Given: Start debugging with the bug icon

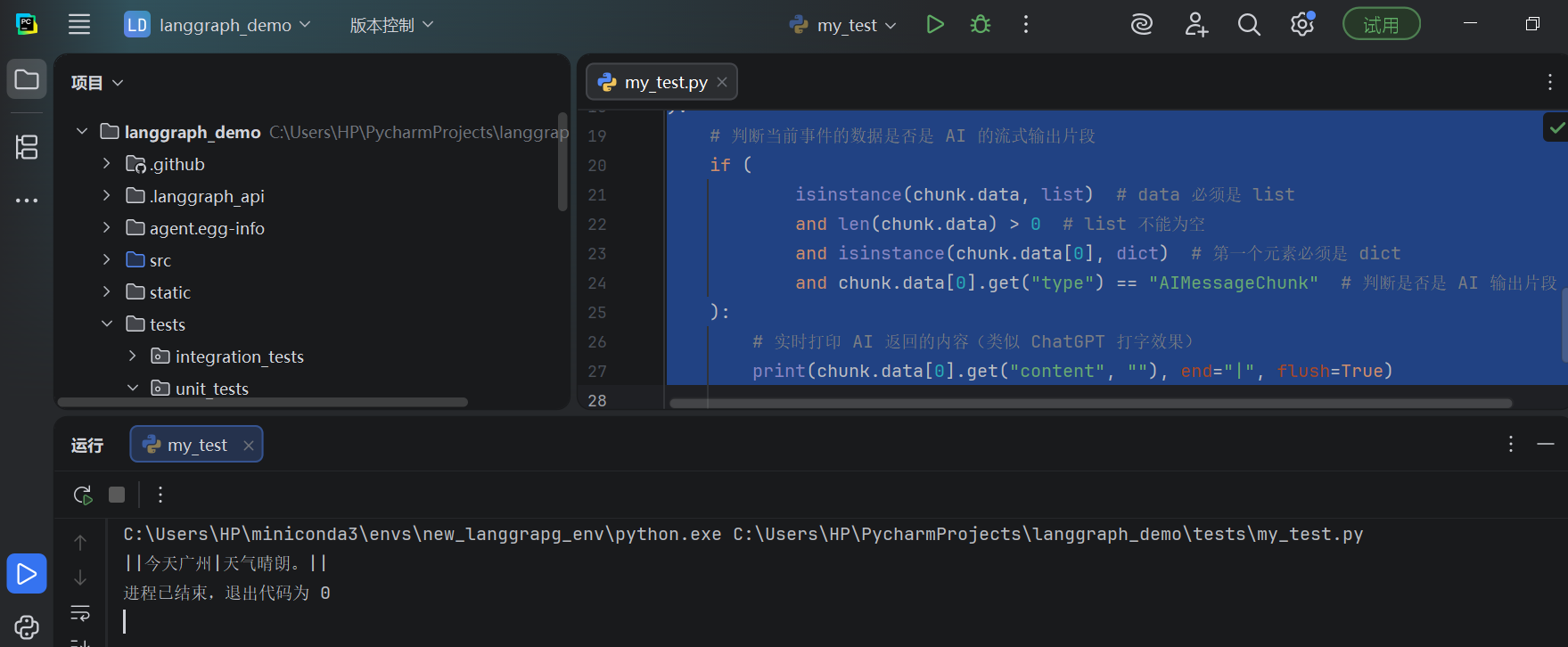Looking at the screenshot, I should click(981, 25).
